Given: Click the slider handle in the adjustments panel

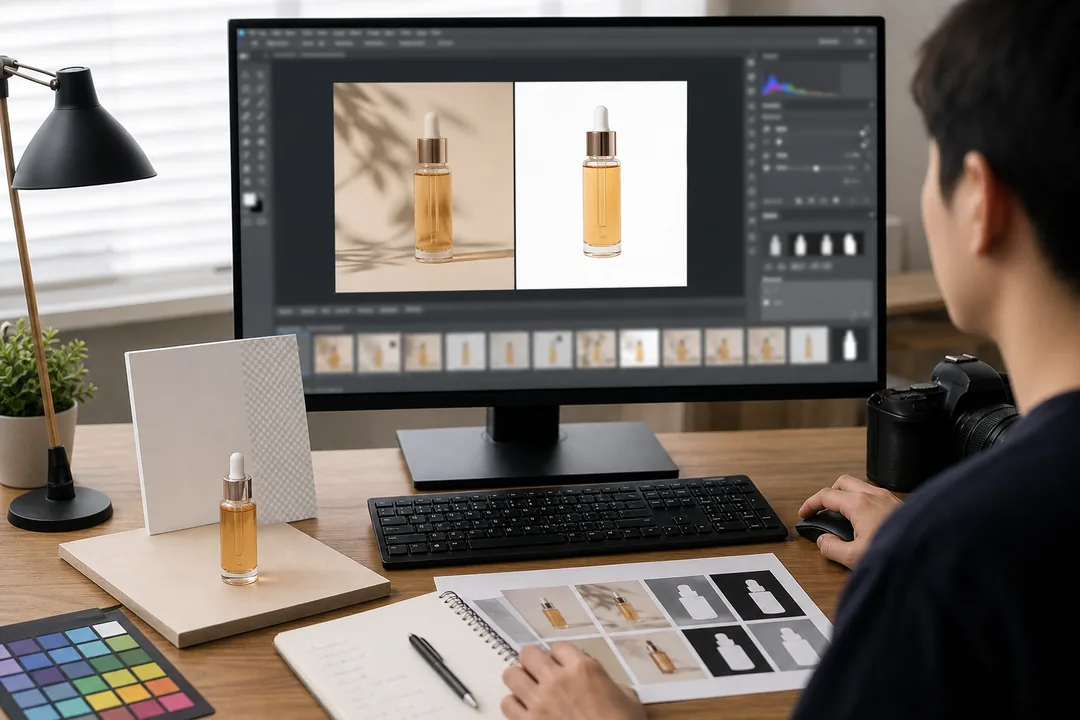Looking at the screenshot, I should pyautogui.click(x=816, y=168).
